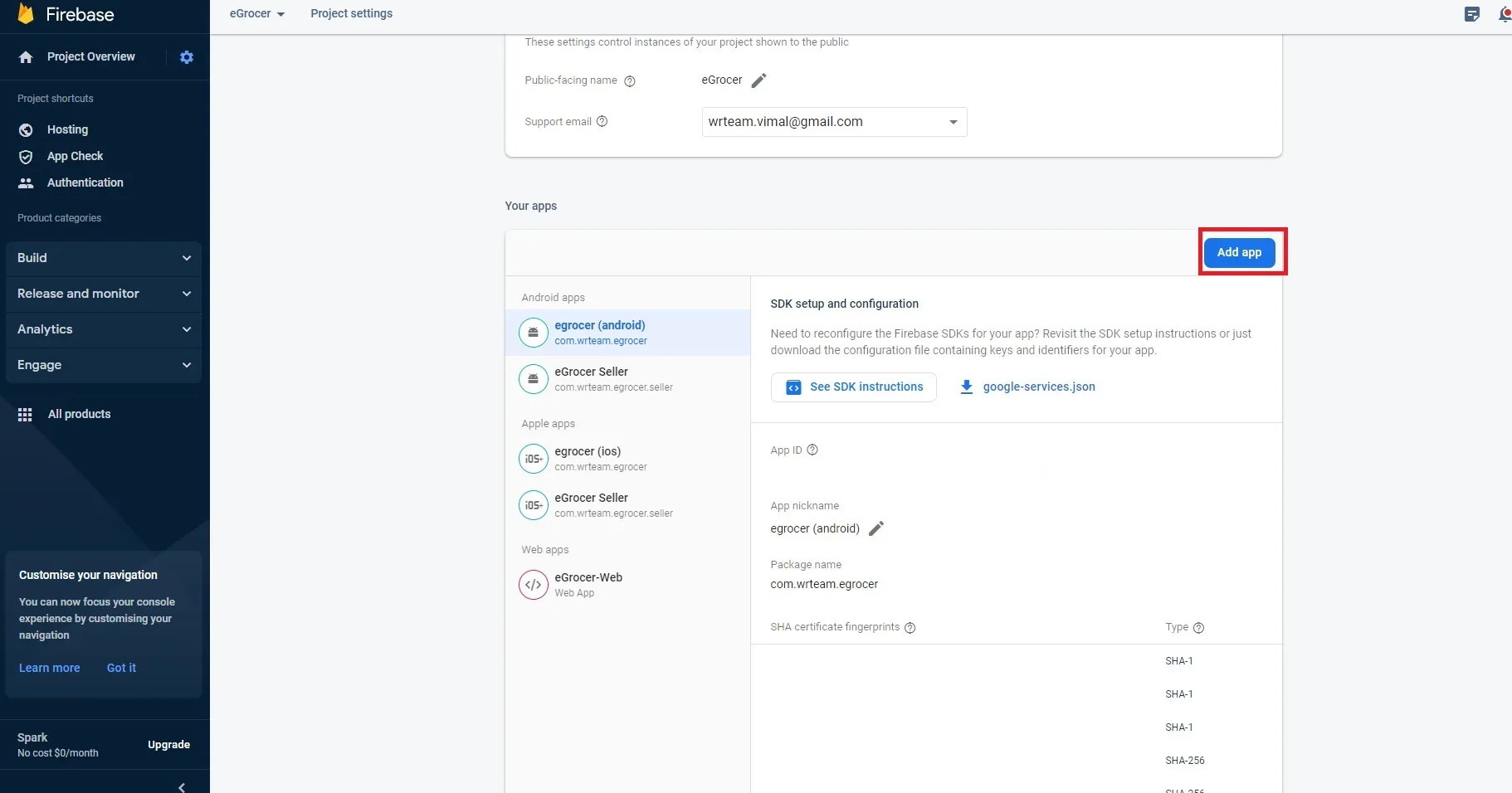1512x793 pixels.
Task: Open Authentication shortcut
Action: tap(85, 182)
